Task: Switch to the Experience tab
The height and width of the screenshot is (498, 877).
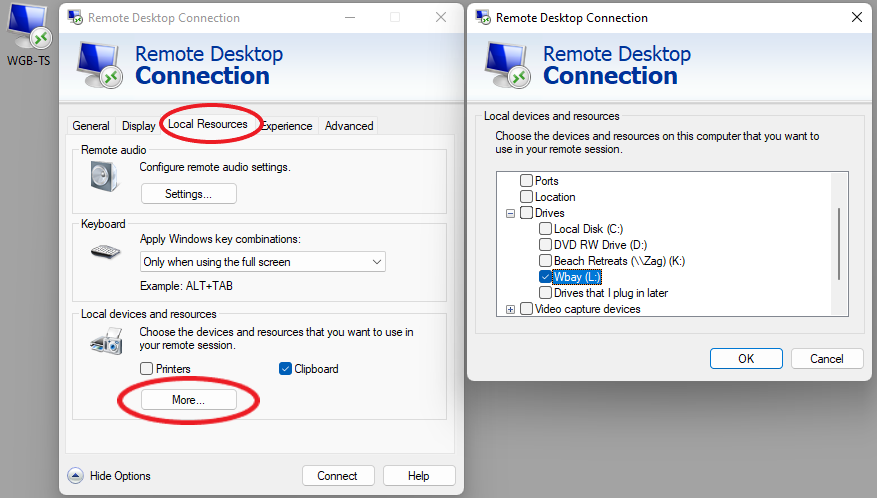Action: pyautogui.click(x=287, y=126)
